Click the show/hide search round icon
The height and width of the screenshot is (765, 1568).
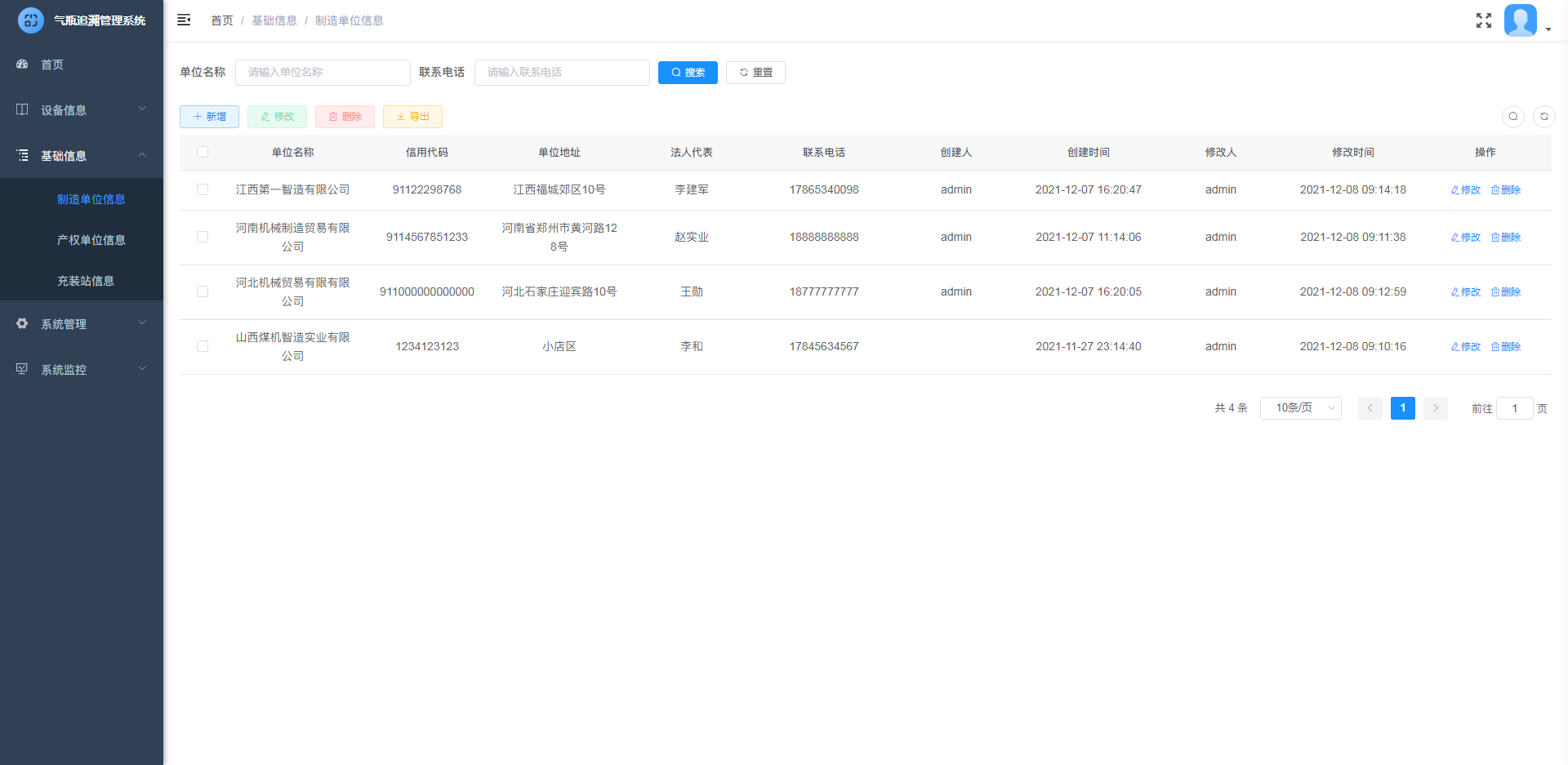click(1513, 117)
